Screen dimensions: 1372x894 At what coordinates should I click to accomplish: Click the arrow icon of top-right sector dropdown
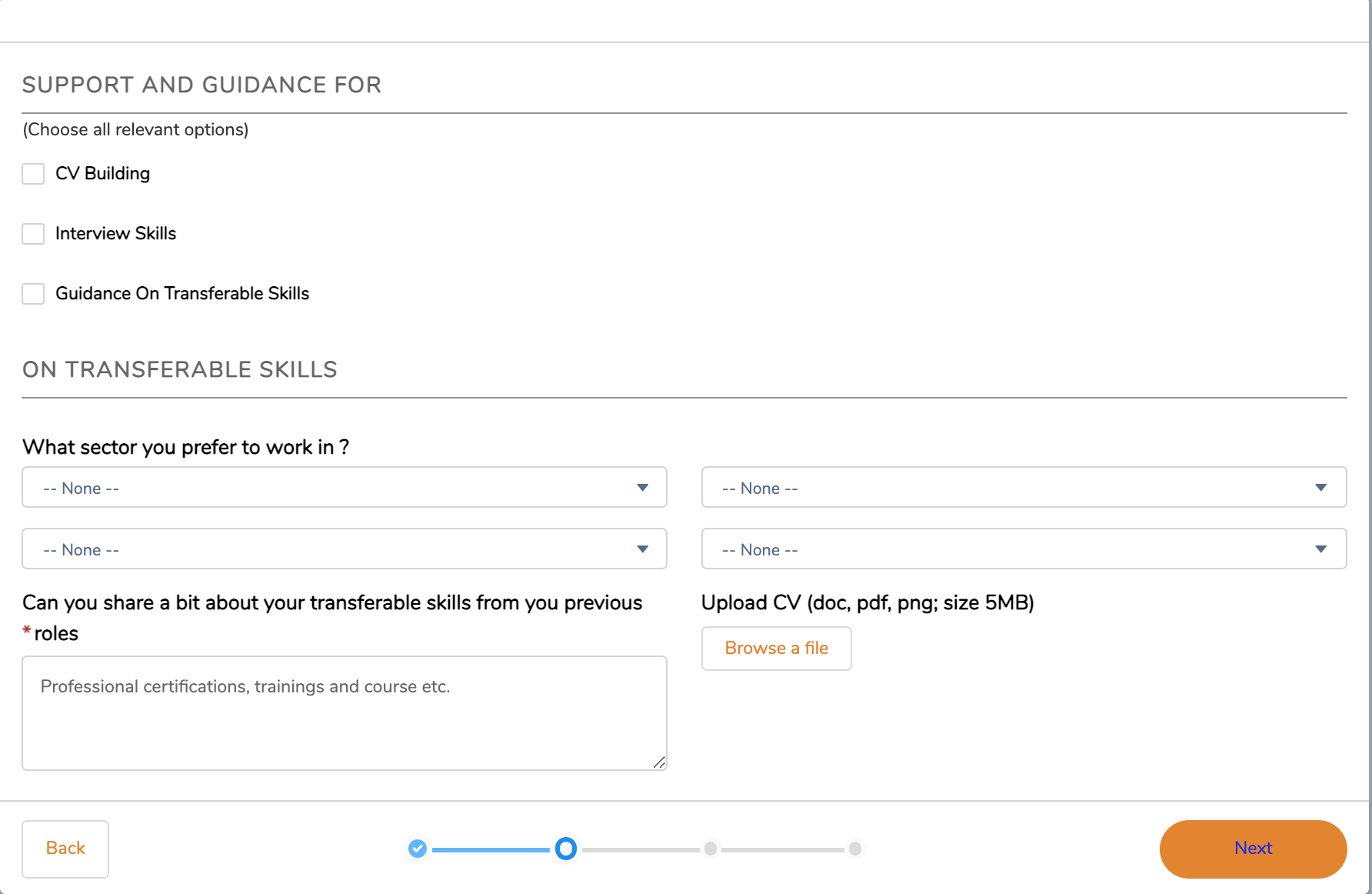pyautogui.click(x=1321, y=488)
